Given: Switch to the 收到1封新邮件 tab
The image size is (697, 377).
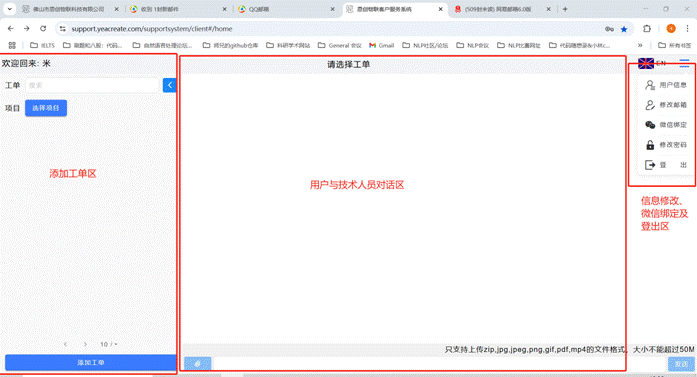Looking at the screenshot, I should point(178,9).
